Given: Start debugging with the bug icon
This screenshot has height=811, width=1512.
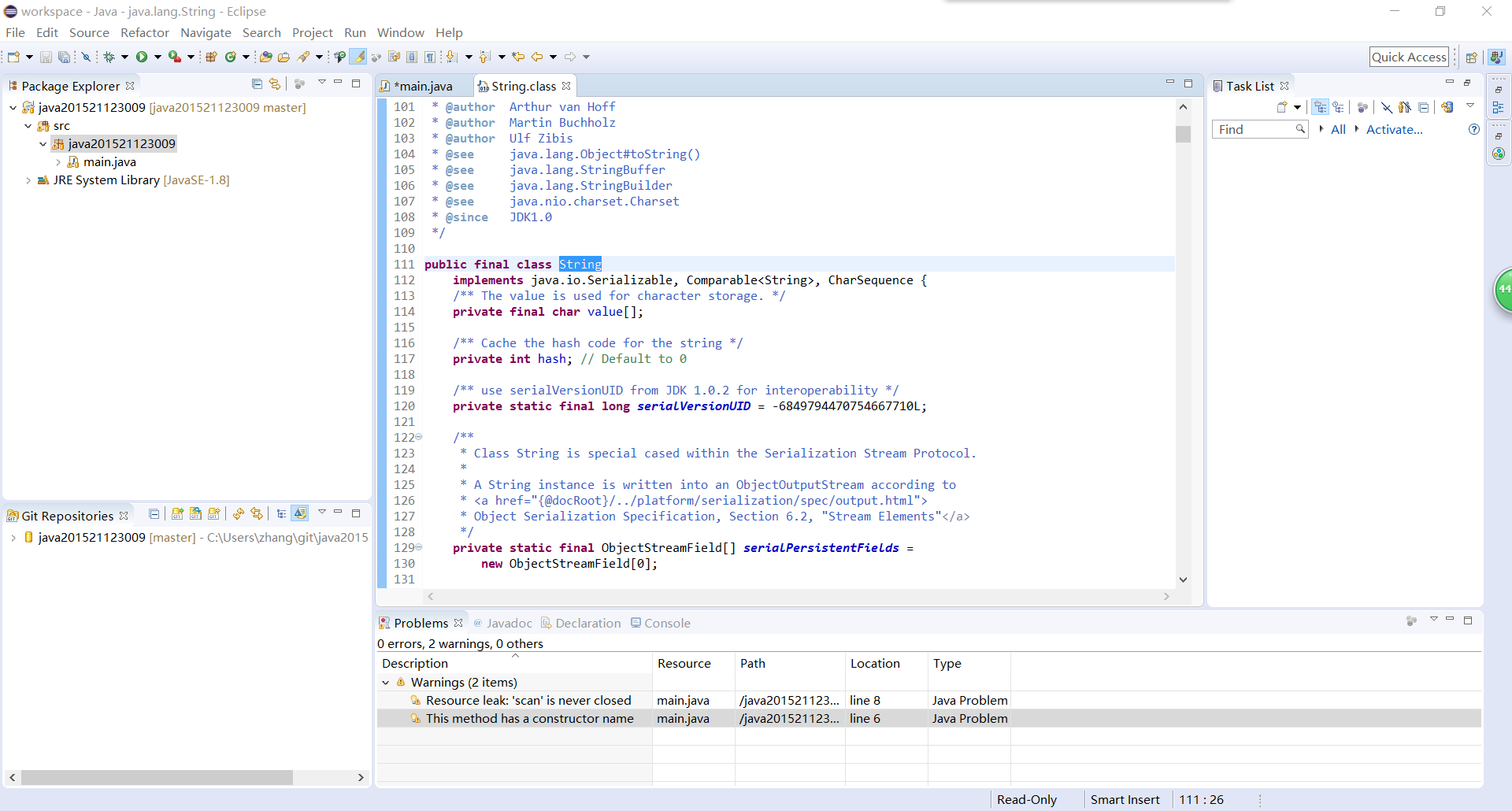Looking at the screenshot, I should point(109,57).
